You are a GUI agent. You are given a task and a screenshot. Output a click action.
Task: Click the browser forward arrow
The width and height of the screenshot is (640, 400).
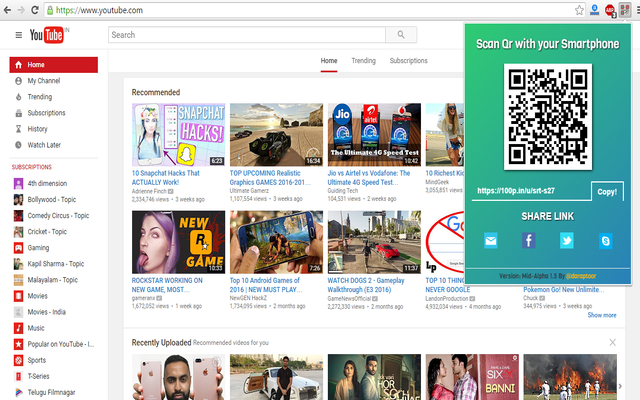[x=21, y=10]
